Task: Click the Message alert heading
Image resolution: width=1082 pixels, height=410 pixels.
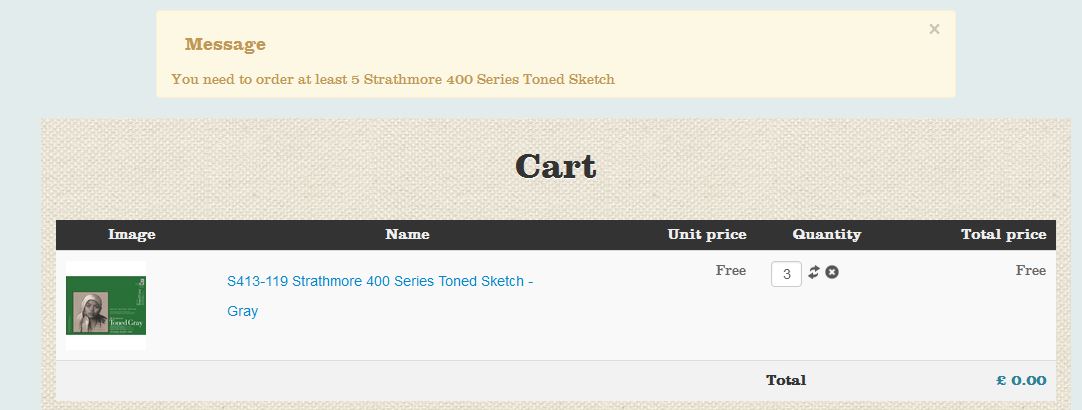Action: click(225, 44)
